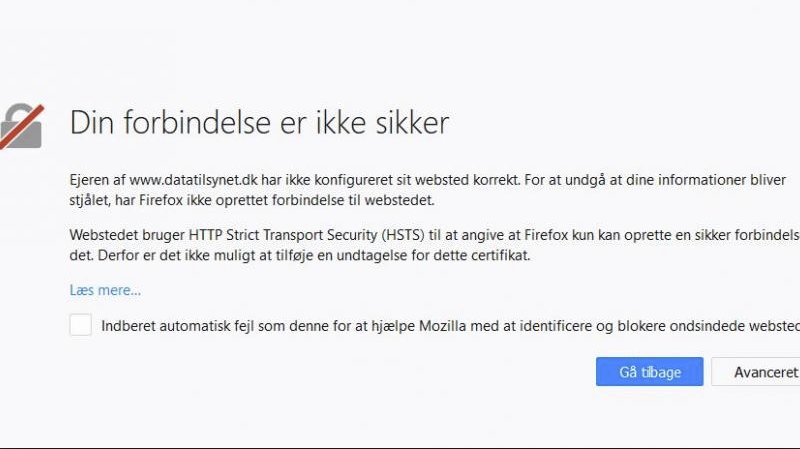Click the broken padlock warning icon

[22, 125]
